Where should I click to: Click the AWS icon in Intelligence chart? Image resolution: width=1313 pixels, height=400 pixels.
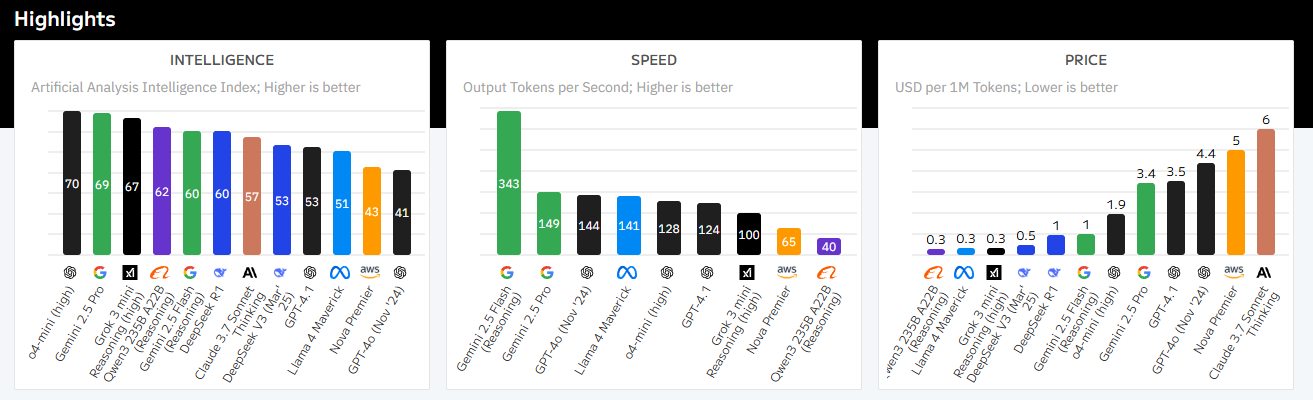pos(372,272)
